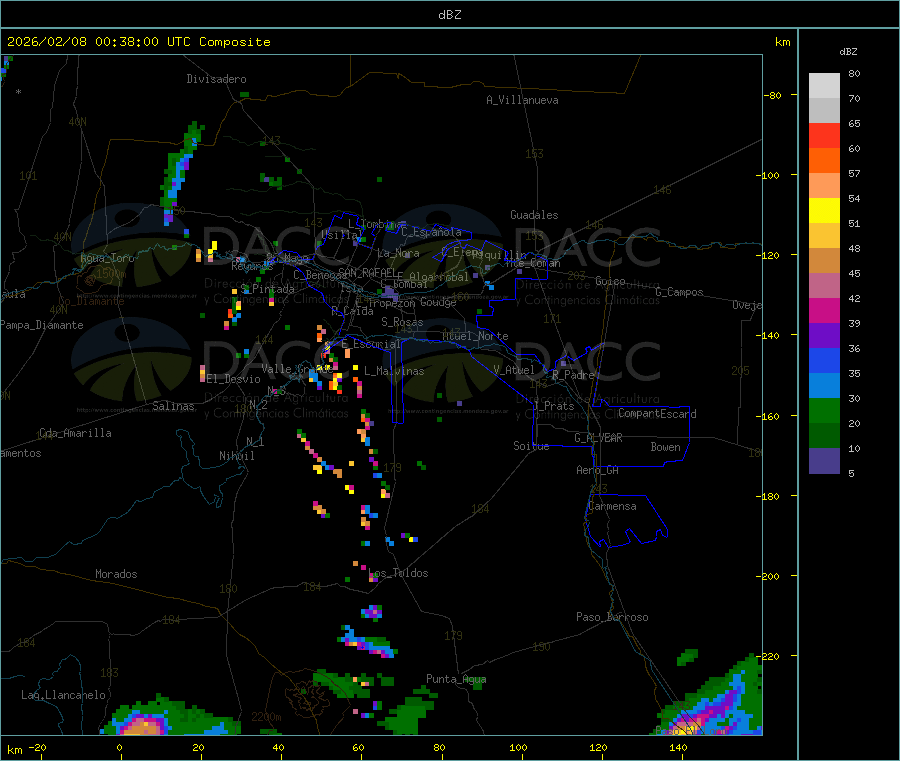Select the 42 dBZ pink swatch
The image size is (900, 761).
point(824,286)
